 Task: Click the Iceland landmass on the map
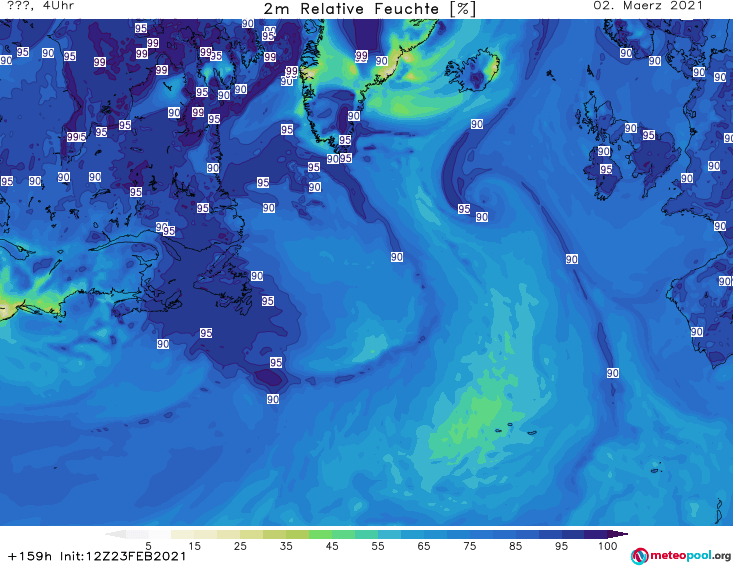point(474,72)
